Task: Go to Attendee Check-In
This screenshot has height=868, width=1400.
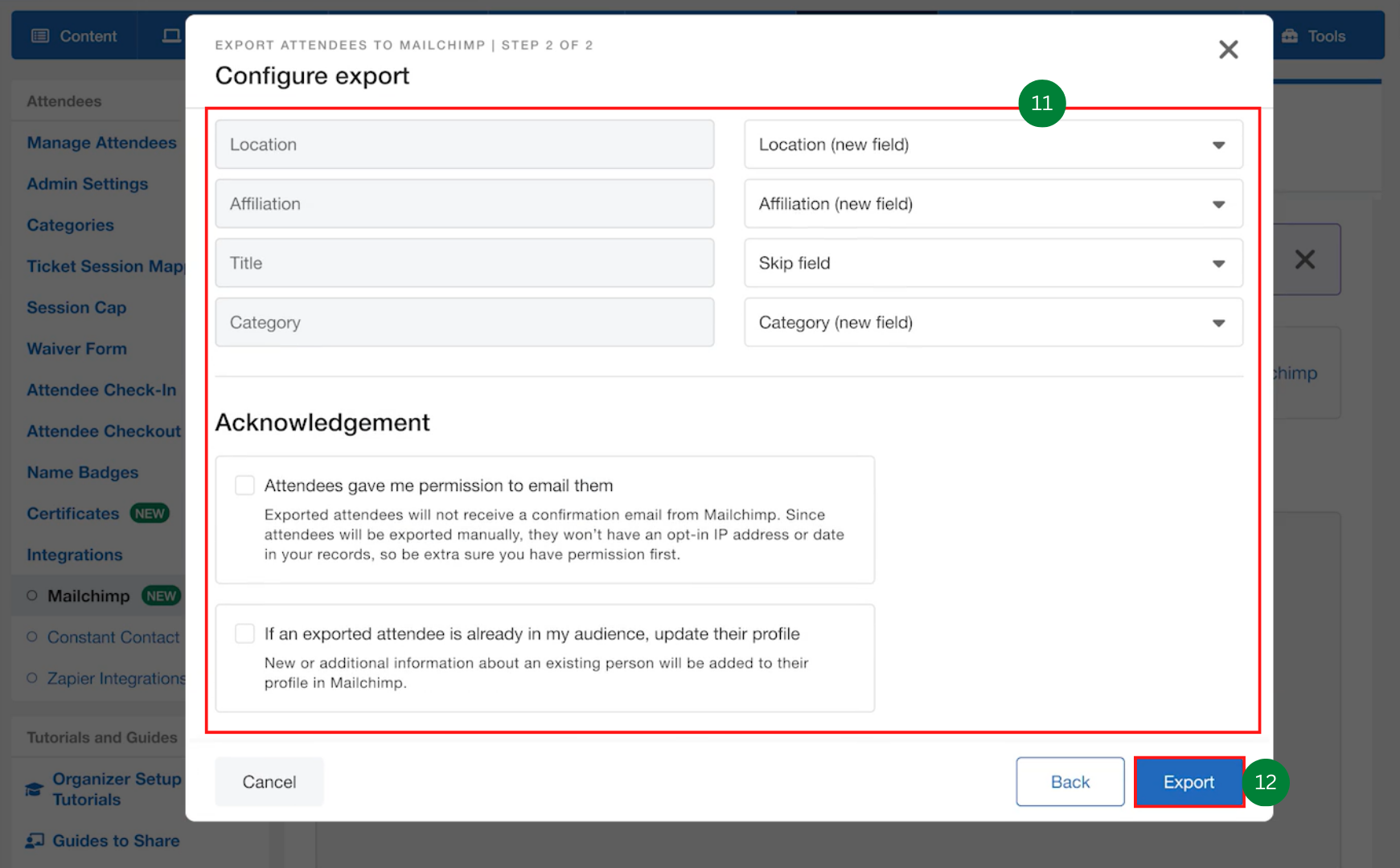Action: [x=101, y=390]
